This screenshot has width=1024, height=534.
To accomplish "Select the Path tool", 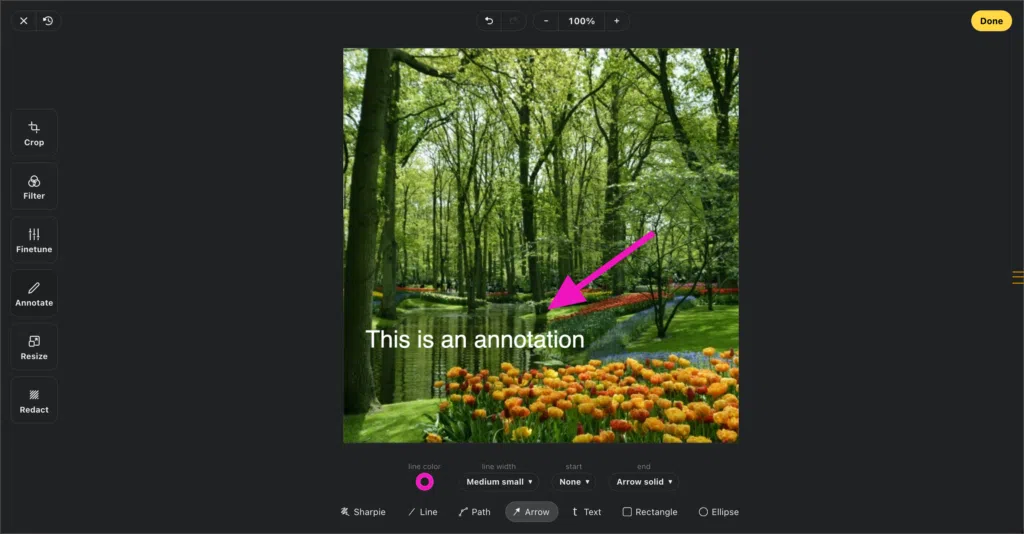I will [474, 512].
